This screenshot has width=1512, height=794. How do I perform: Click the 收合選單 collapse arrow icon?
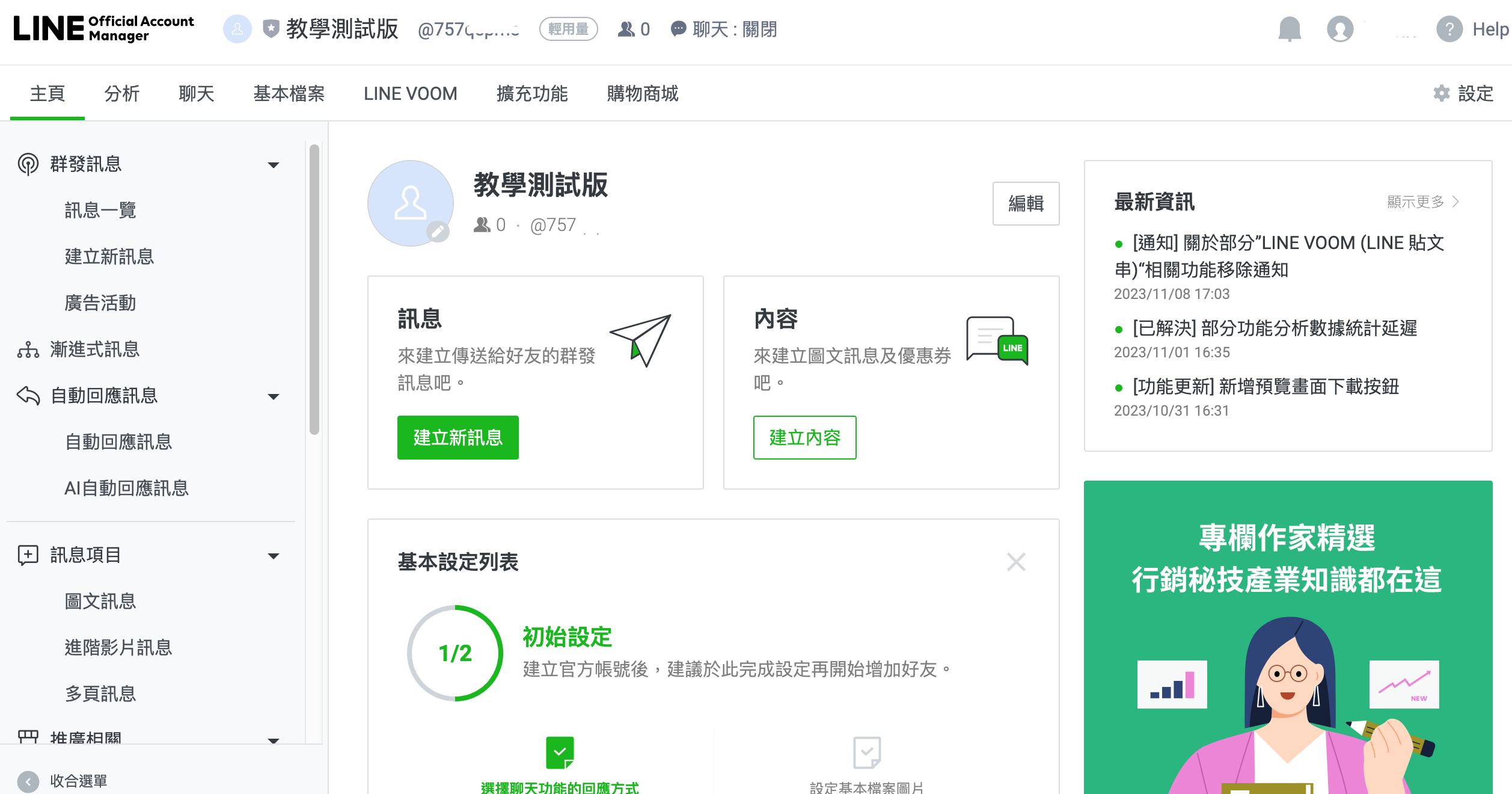tap(28, 781)
